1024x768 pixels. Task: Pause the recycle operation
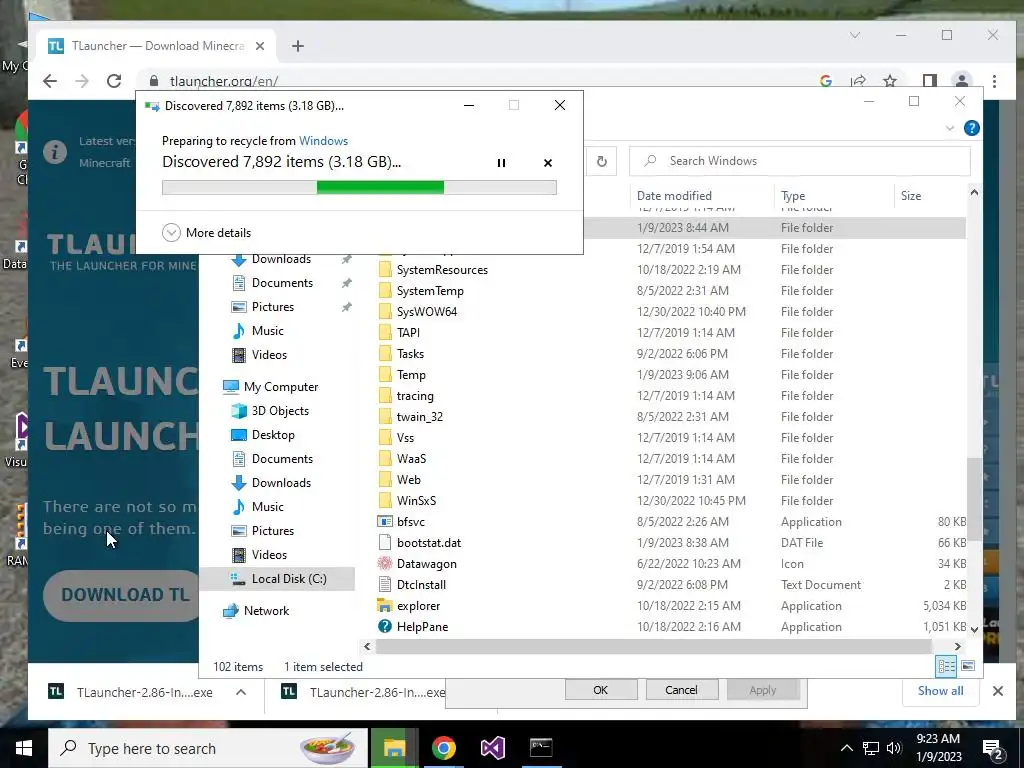click(x=501, y=163)
